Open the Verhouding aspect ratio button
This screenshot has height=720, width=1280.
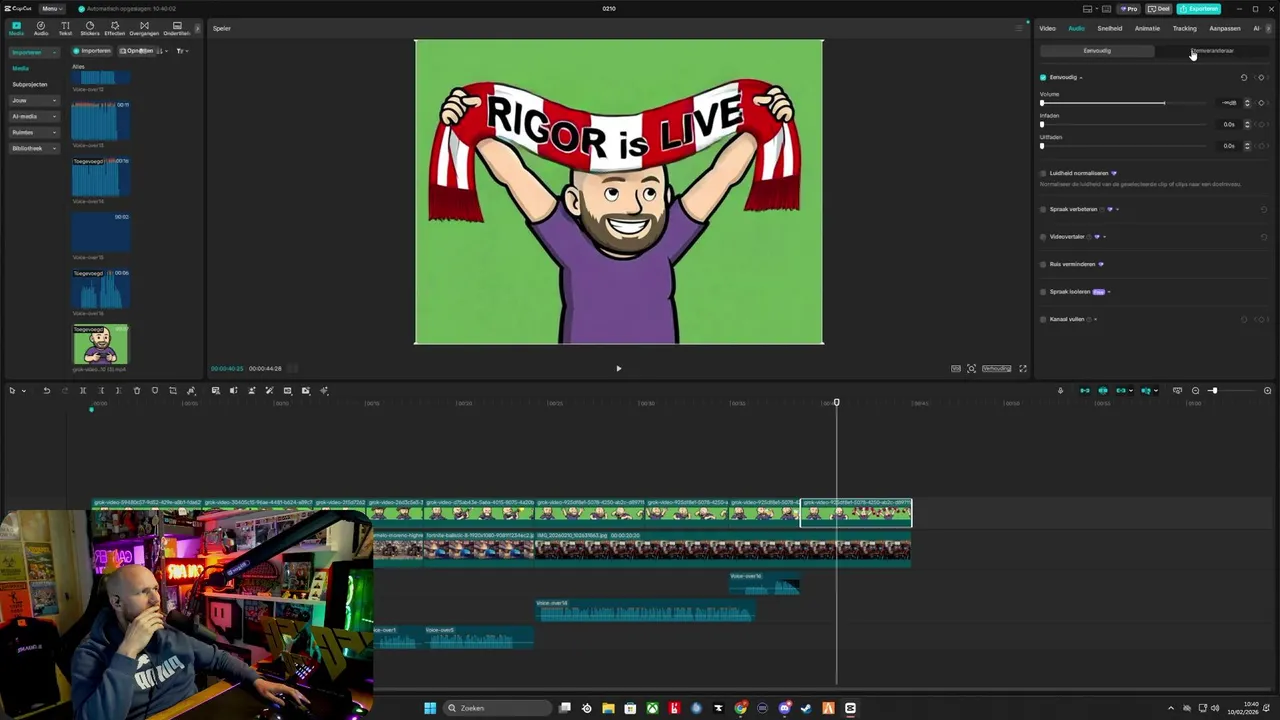(x=996, y=368)
